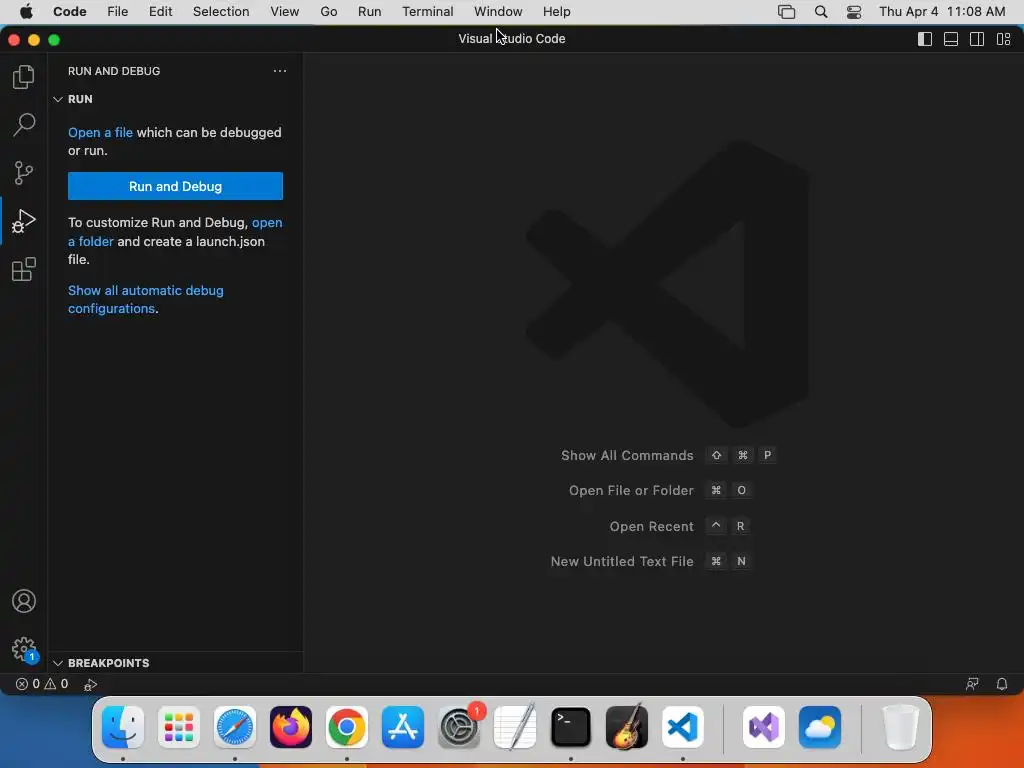Click 'New Untitled Text File' hint text
1024x768 pixels.
pyautogui.click(x=622, y=562)
